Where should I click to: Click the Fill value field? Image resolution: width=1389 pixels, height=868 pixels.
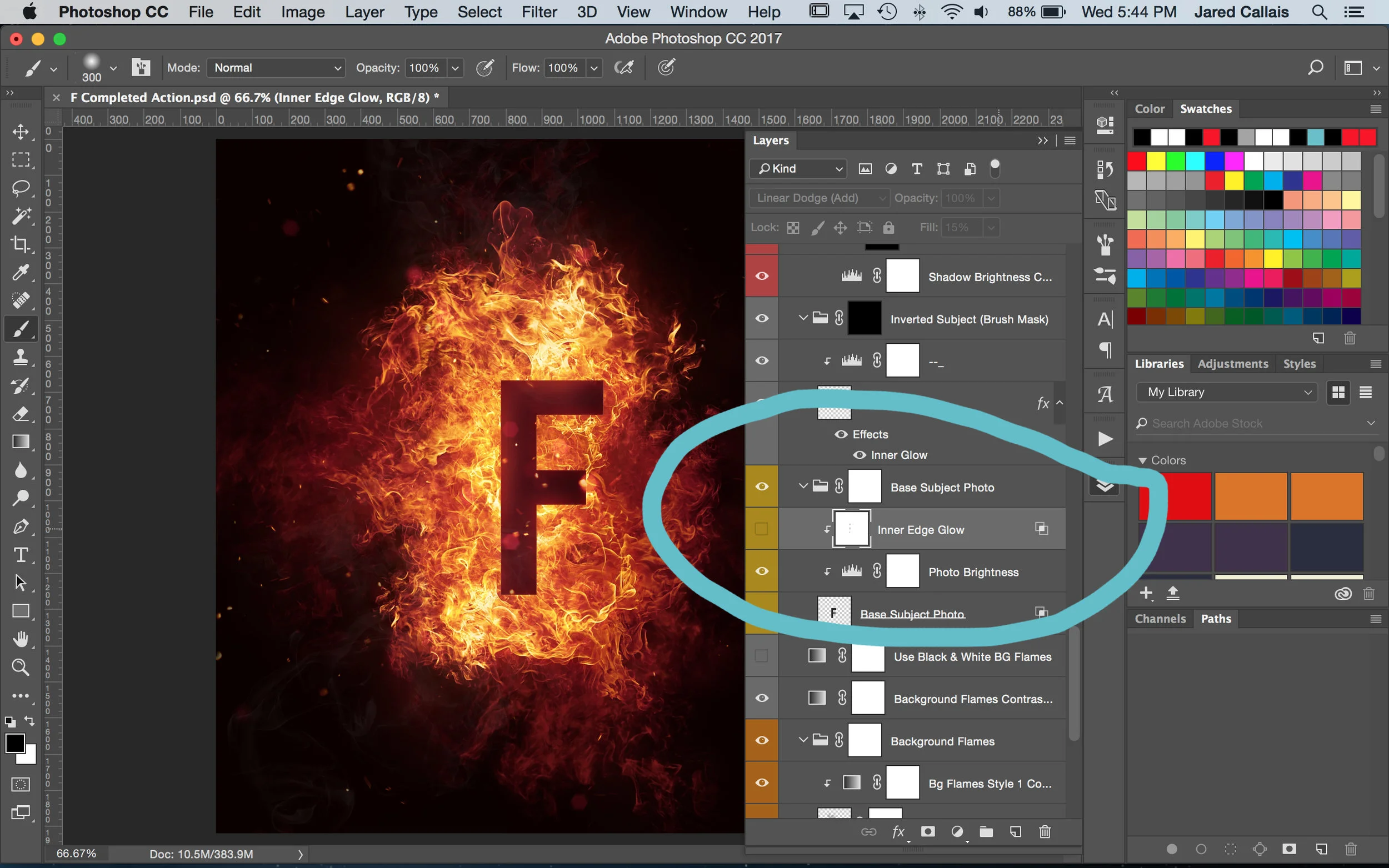click(x=961, y=227)
